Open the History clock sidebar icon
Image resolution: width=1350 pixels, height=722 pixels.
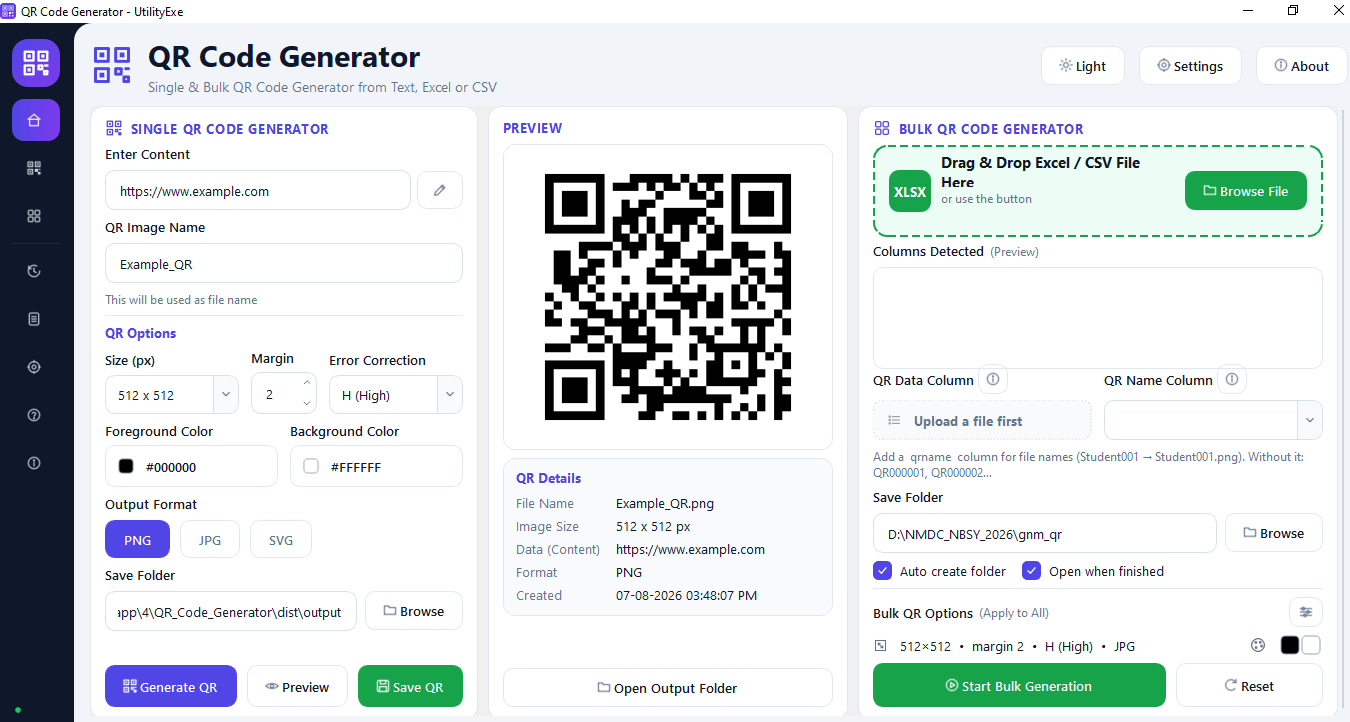click(x=35, y=271)
